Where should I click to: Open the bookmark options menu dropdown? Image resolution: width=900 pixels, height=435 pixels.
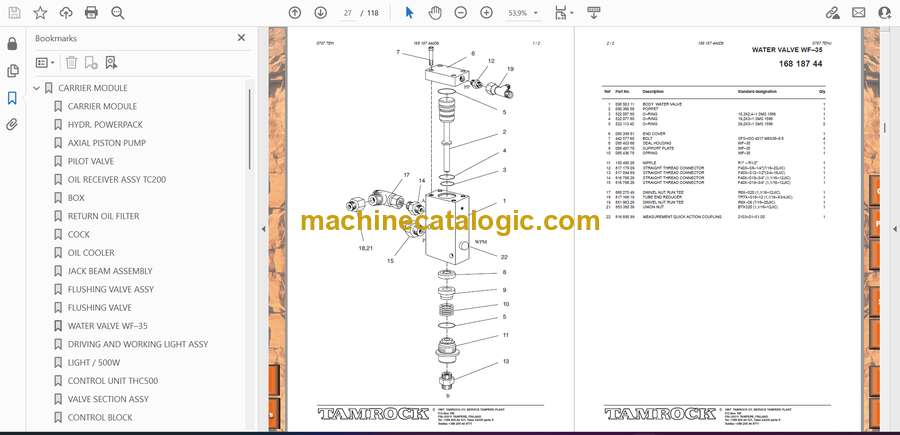click(45, 63)
